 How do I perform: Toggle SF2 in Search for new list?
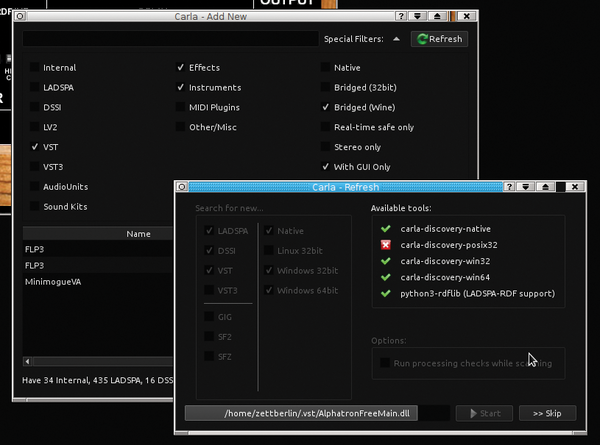click(209, 337)
